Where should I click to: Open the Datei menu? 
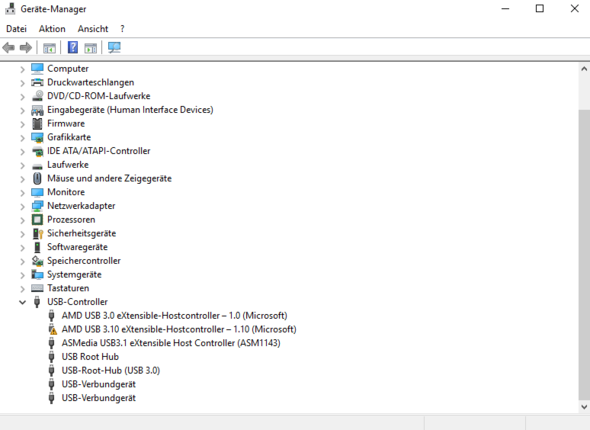click(x=16, y=29)
